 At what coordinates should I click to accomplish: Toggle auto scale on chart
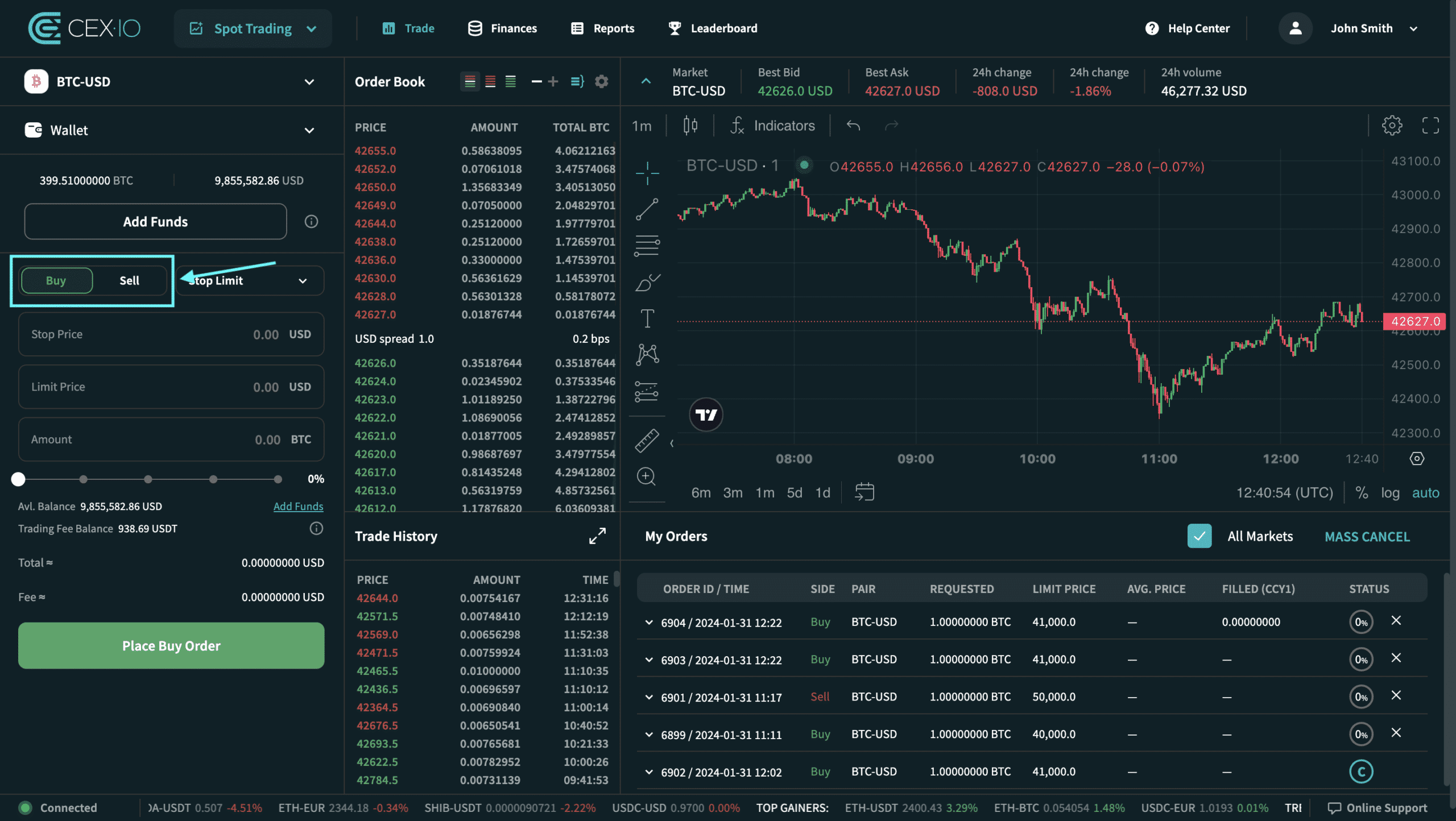[x=1425, y=492]
